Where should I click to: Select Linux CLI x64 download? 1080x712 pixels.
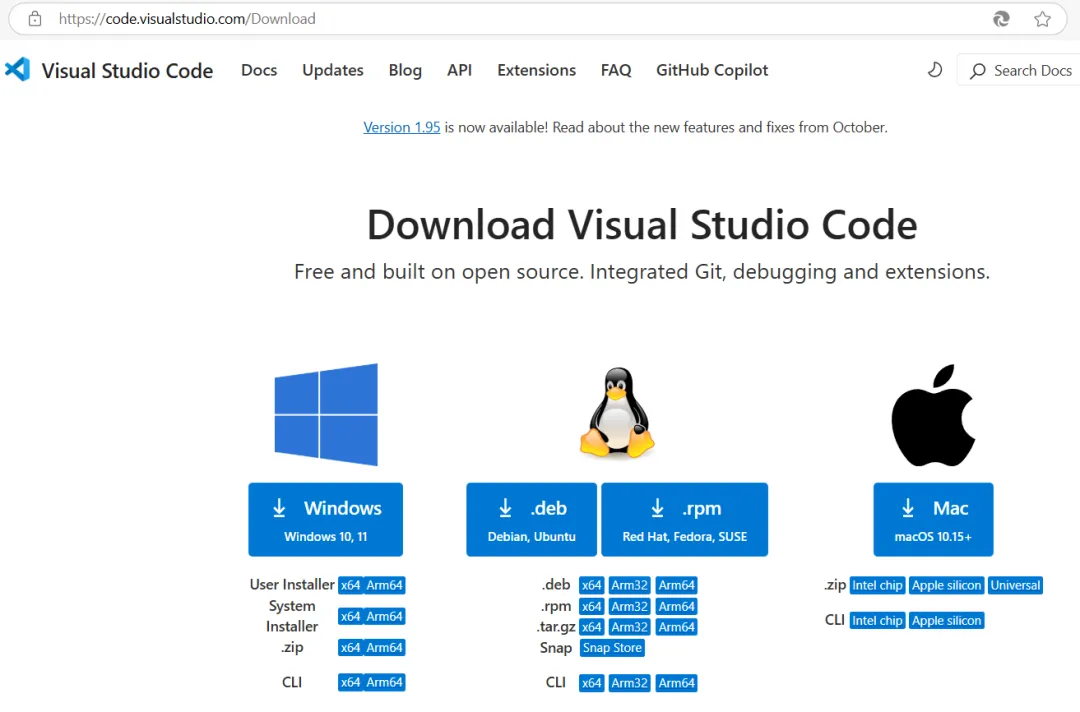click(x=592, y=683)
